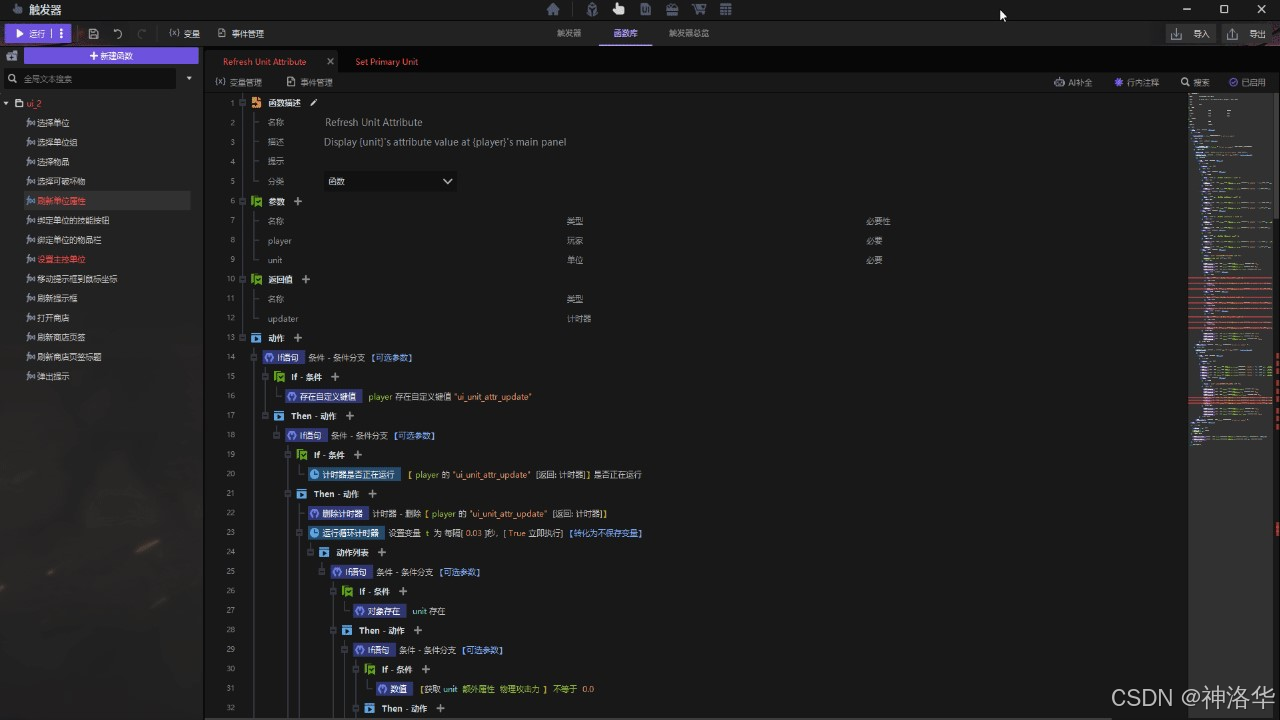Click the code minimap on the right

pos(1232,270)
